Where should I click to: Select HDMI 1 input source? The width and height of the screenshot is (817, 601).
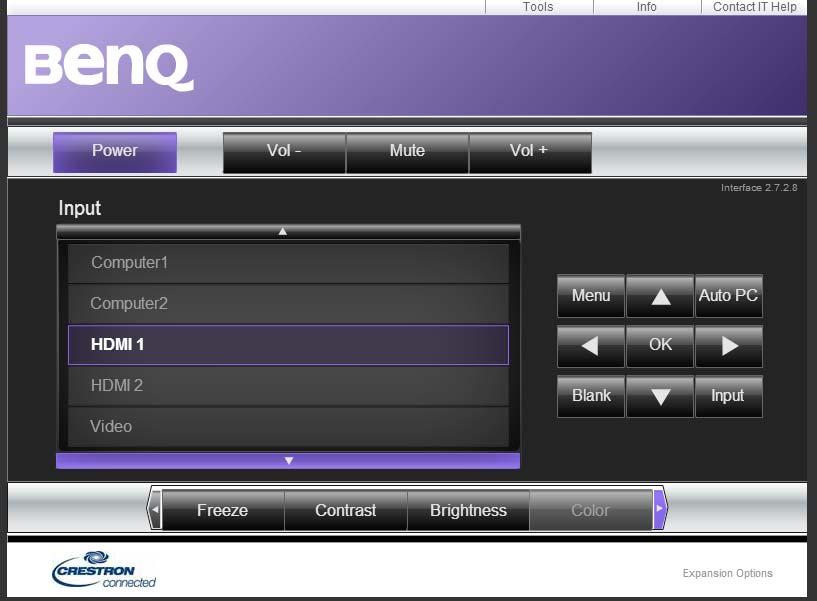click(288, 345)
